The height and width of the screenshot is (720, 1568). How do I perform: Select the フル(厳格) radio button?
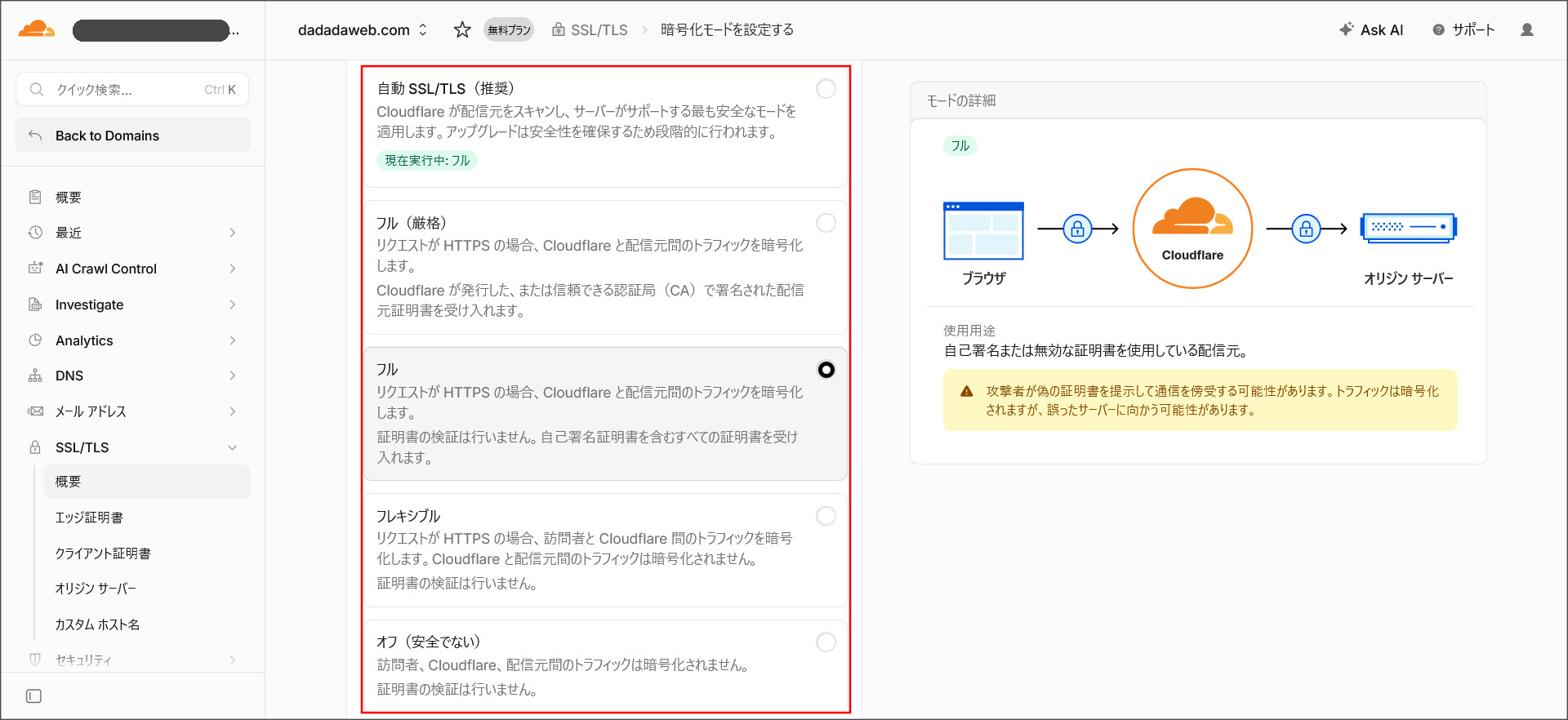[x=826, y=223]
